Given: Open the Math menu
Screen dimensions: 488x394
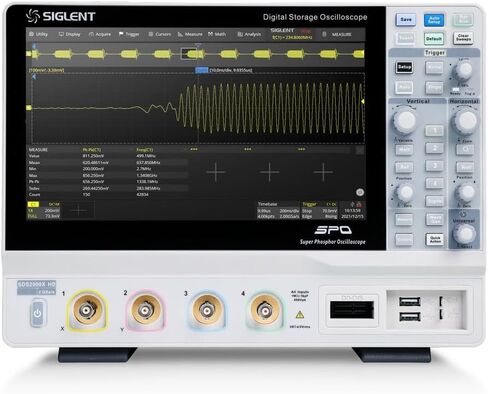Looking at the screenshot, I should 217,34.
